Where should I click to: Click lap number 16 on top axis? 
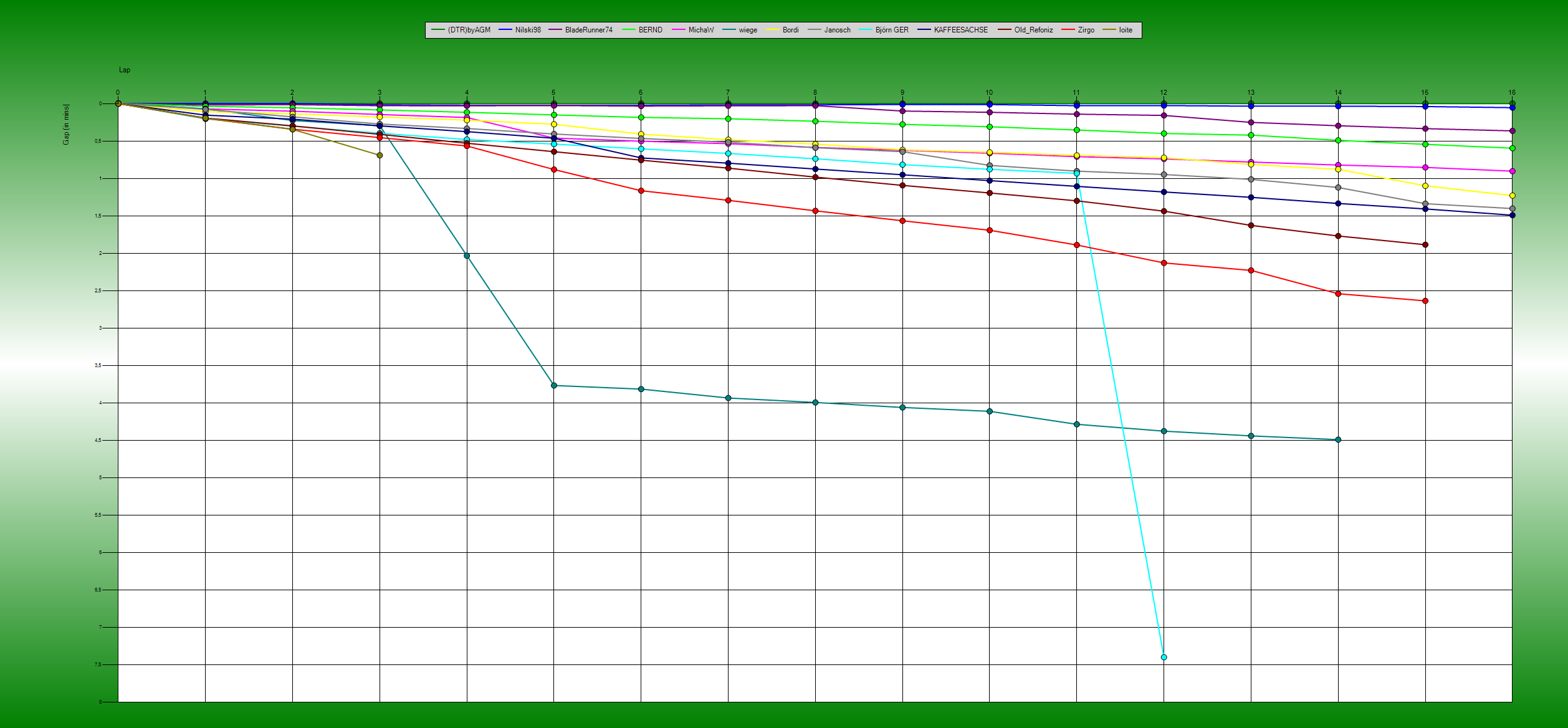pos(1512,92)
